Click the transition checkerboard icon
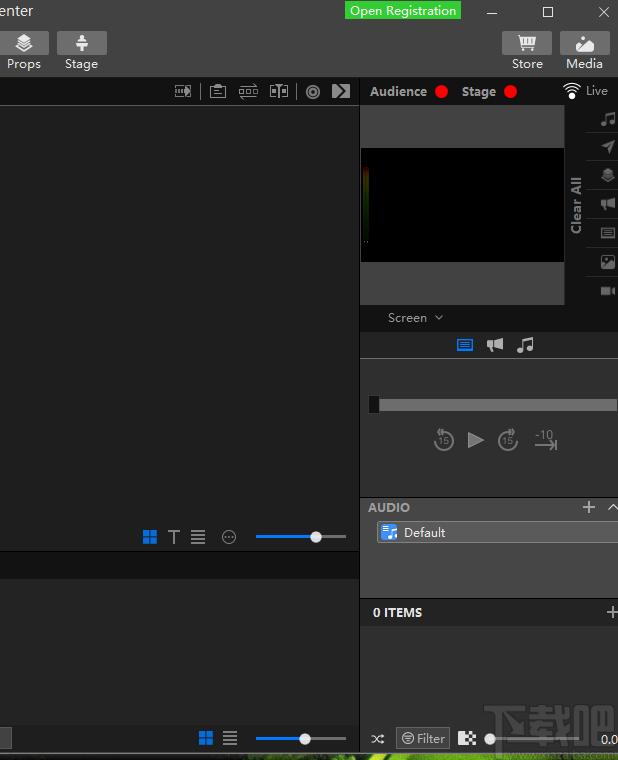Viewport: 618px width, 760px height. coord(467,738)
